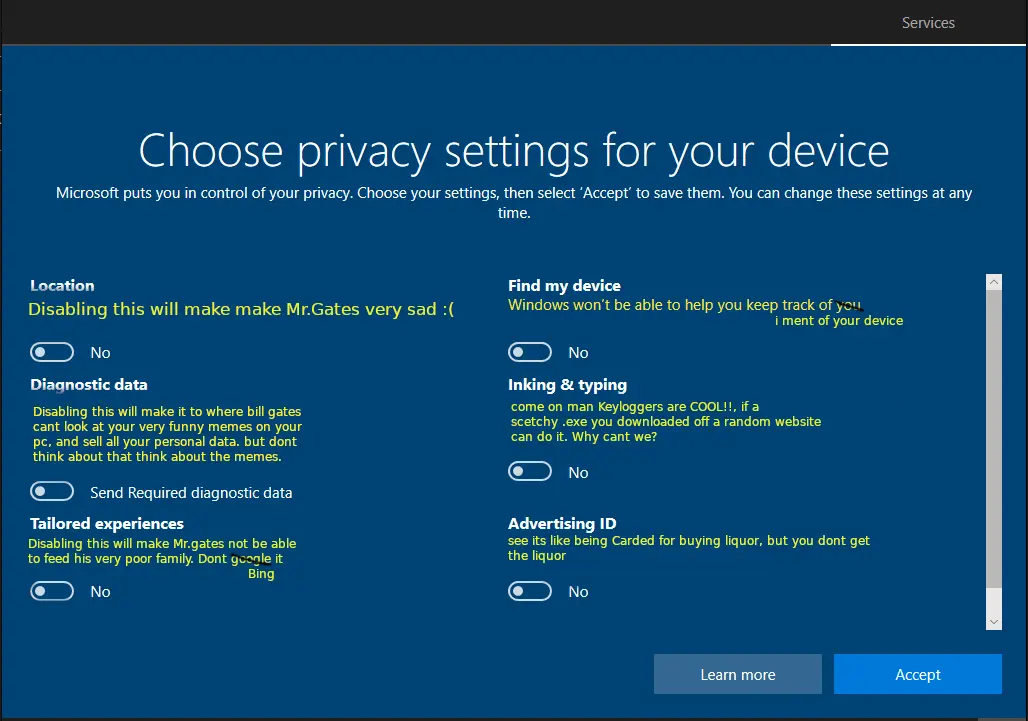Screen dimensions: 1028x721
Task: Click the scrollbar up arrow
Action: [993, 283]
